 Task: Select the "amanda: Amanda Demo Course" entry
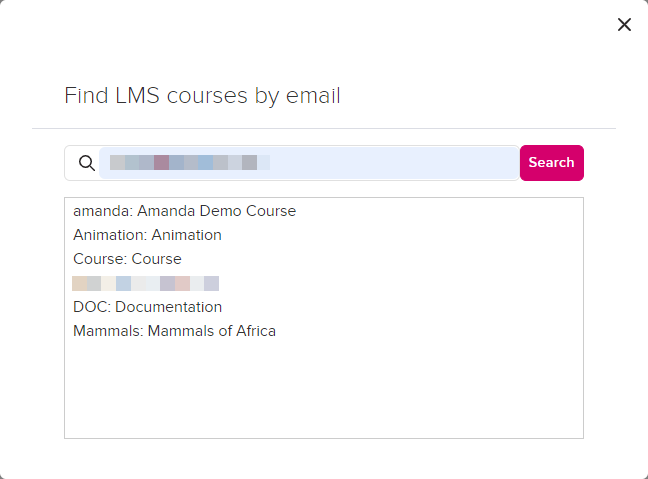184,211
